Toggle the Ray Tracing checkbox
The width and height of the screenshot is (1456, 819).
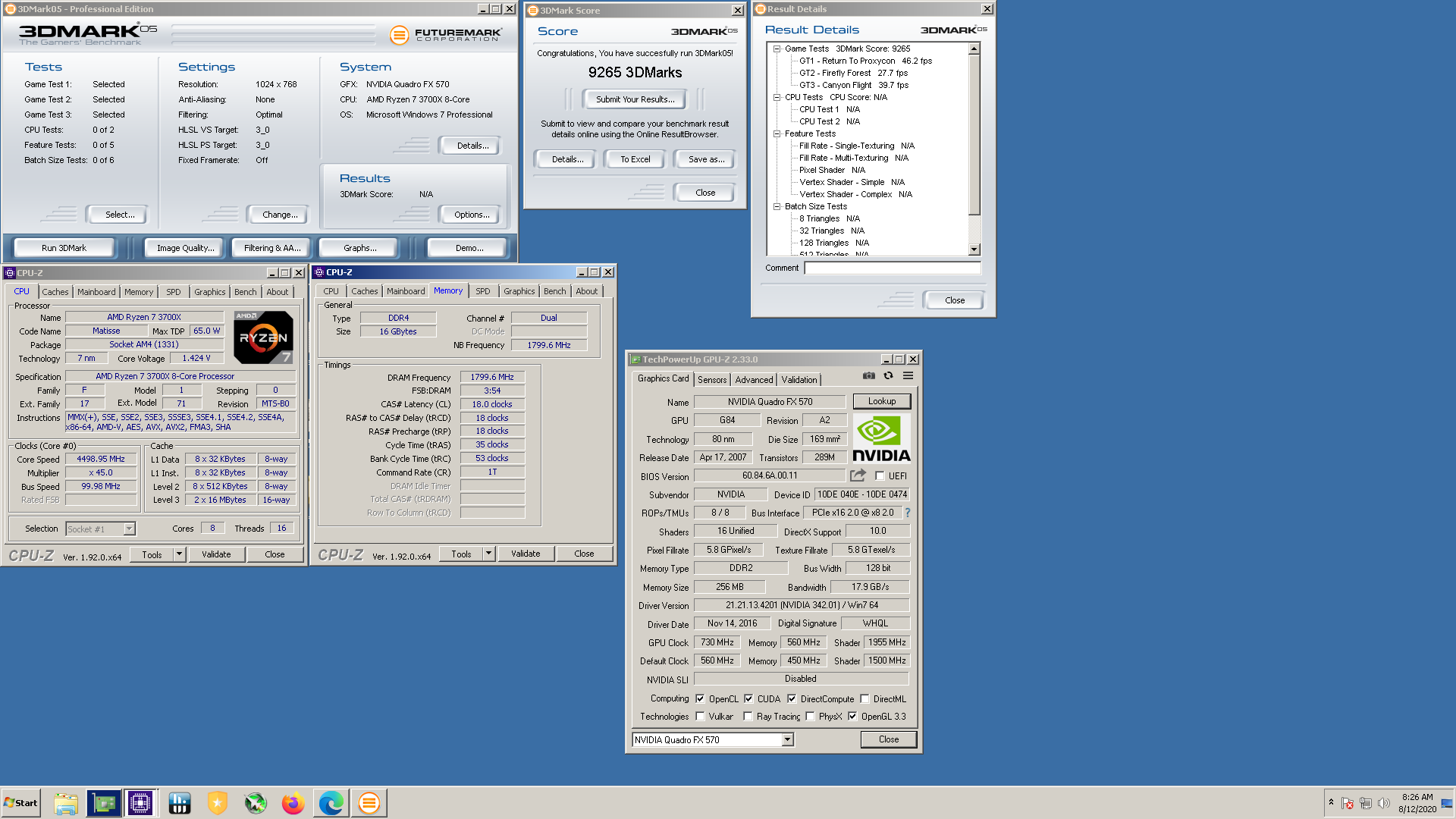[748, 717]
